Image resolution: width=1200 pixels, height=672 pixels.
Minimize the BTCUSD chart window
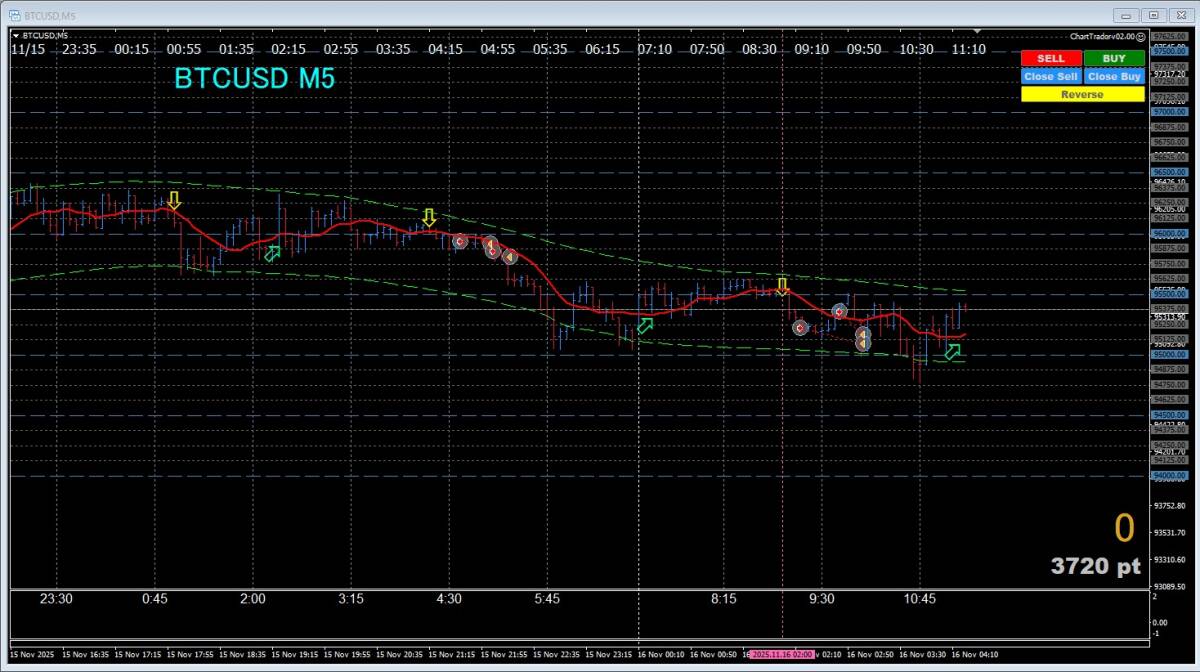coord(1127,15)
